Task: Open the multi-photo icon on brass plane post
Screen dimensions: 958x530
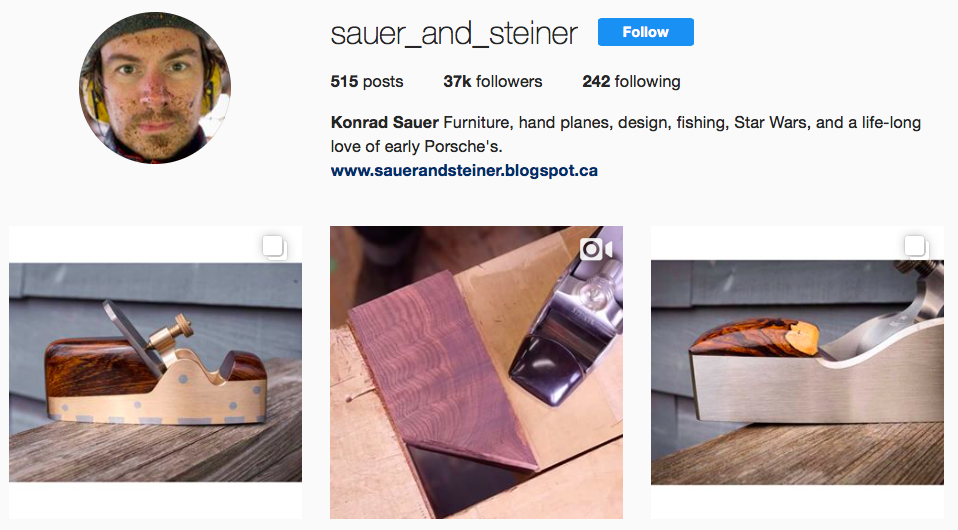Action: point(274,248)
